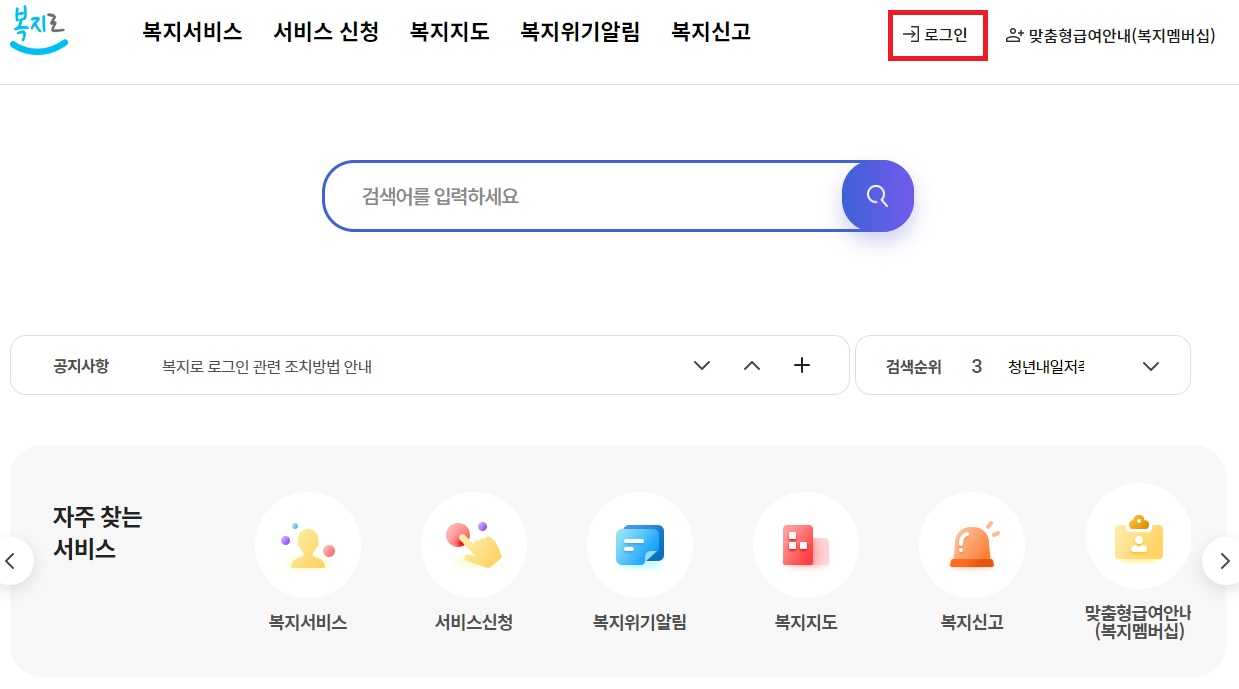Select the 서비스 신청 menu item

pos(326,32)
